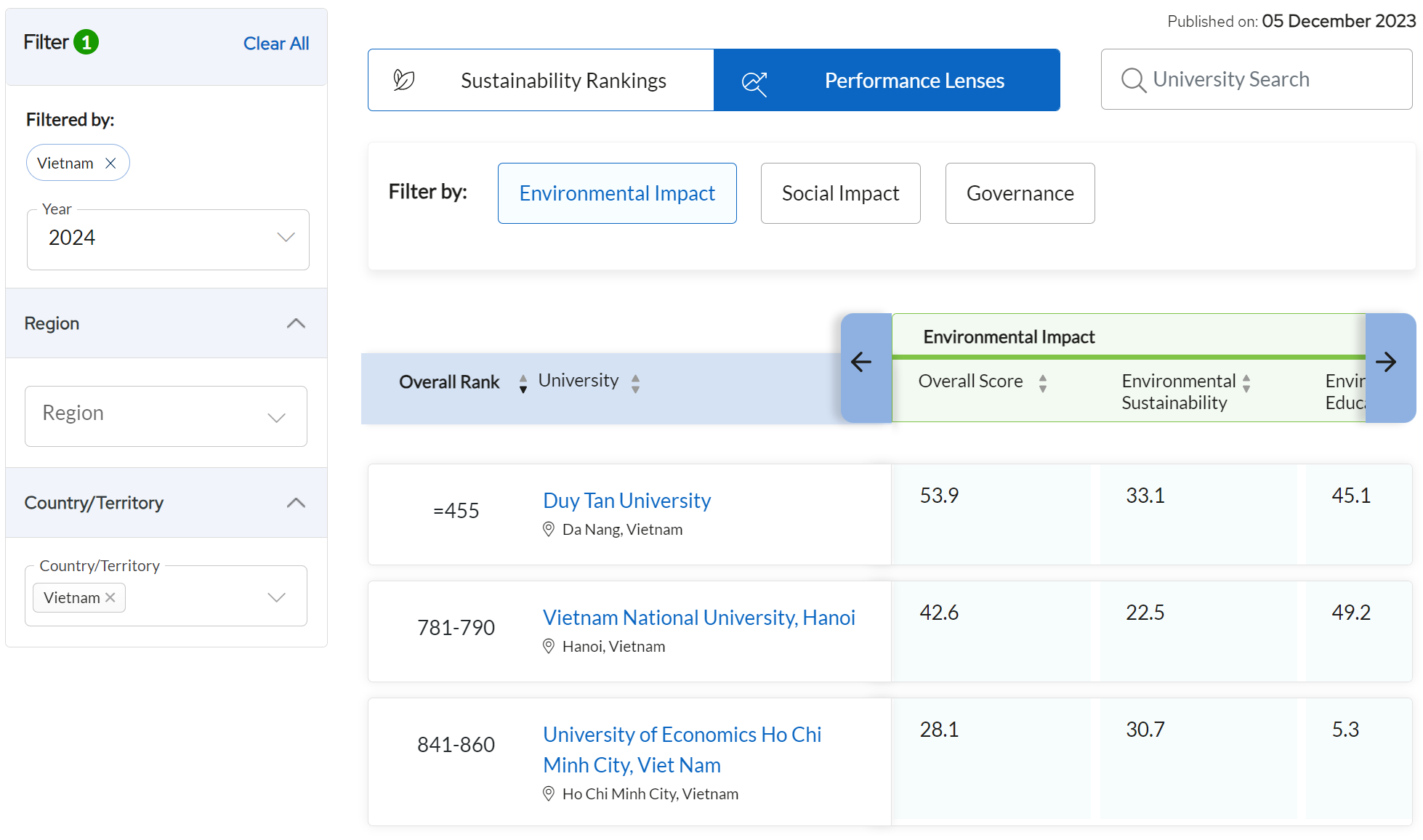The height and width of the screenshot is (840, 1423).
Task: Switch to Sustainability Rankings tab
Action: pyautogui.click(x=541, y=80)
